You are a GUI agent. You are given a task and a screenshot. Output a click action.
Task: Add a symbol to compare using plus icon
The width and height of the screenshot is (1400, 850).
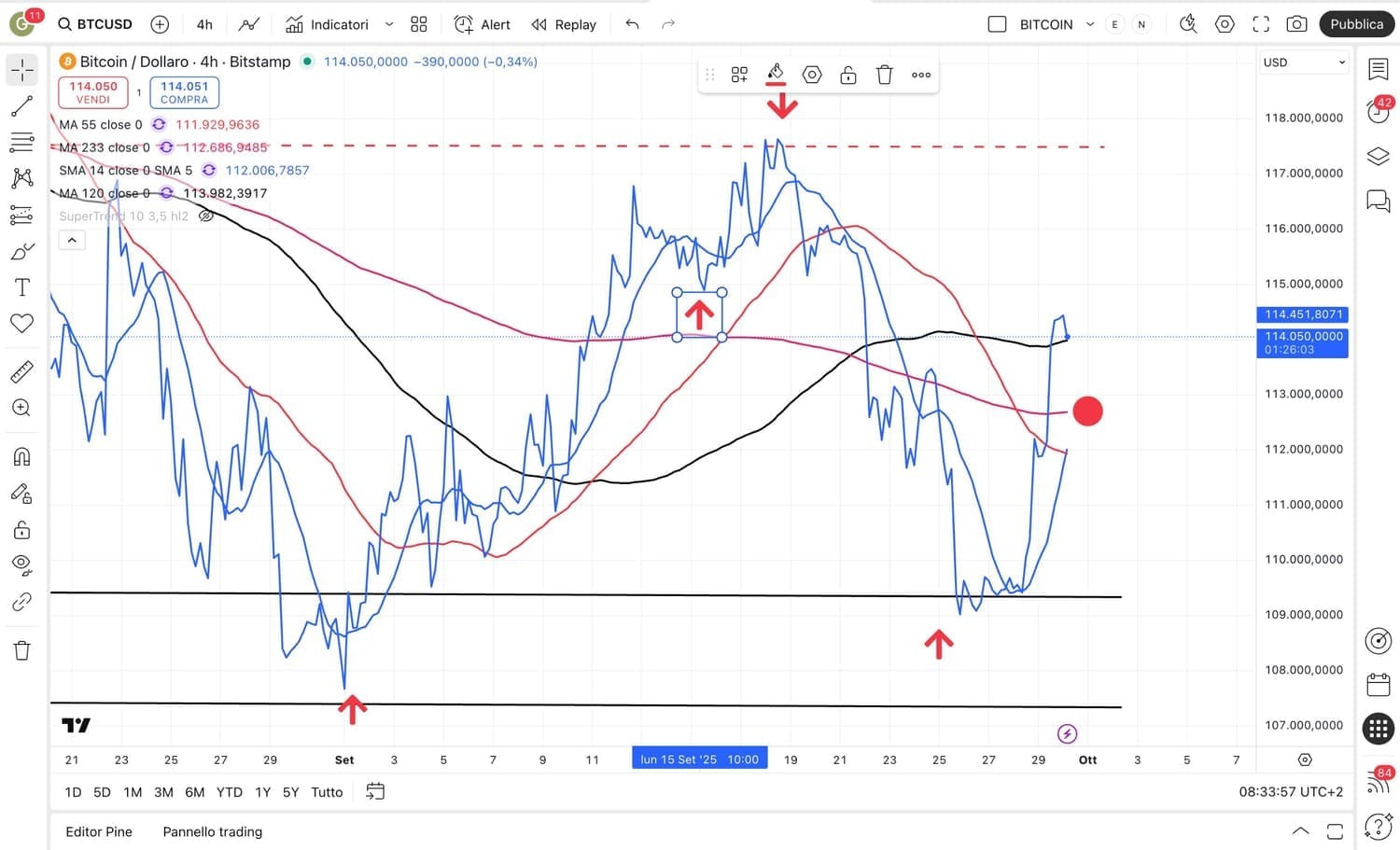tap(160, 24)
